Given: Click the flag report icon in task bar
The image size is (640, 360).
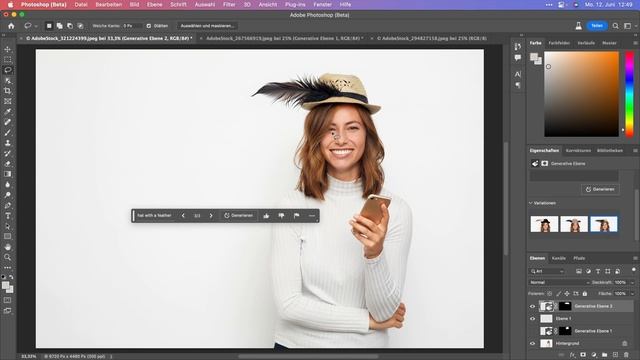Looking at the screenshot, I should [297, 216].
